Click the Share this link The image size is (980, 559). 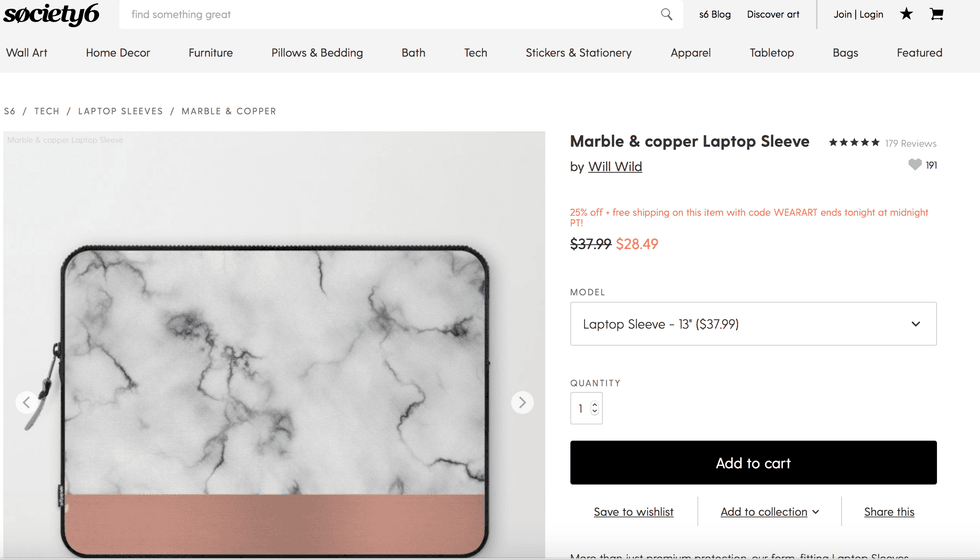tap(889, 512)
